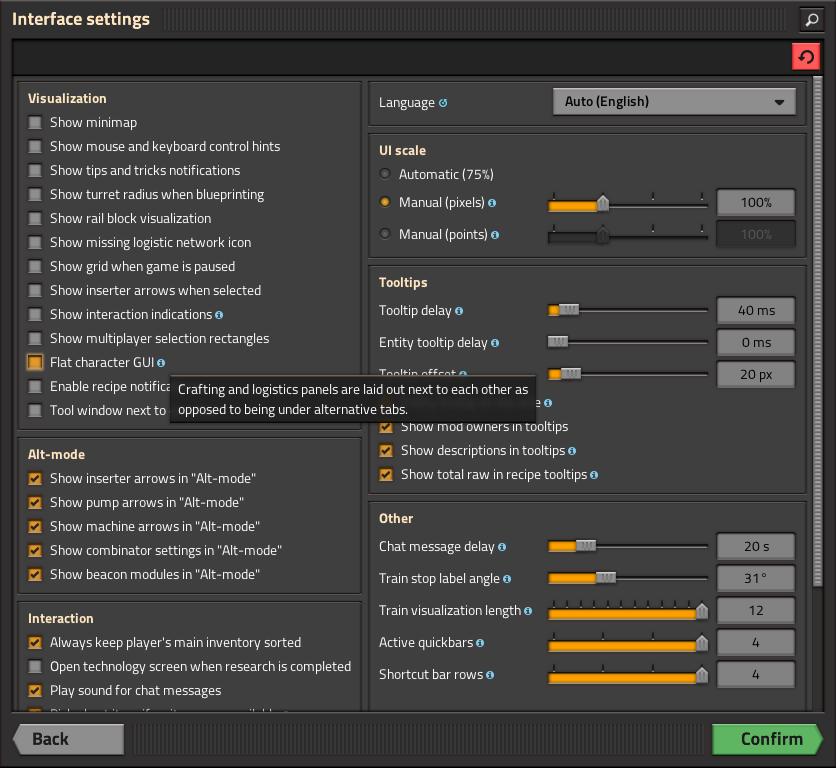Click the Shortcut bar rows slider
This screenshot has width=836, height=768.
coord(628,675)
